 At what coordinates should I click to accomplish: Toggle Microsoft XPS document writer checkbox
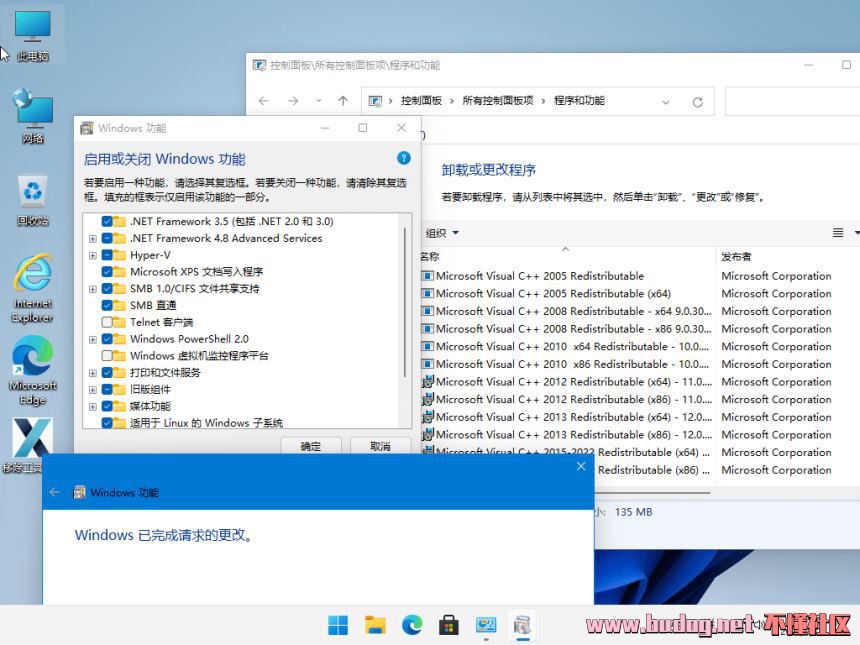pos(107,272)
